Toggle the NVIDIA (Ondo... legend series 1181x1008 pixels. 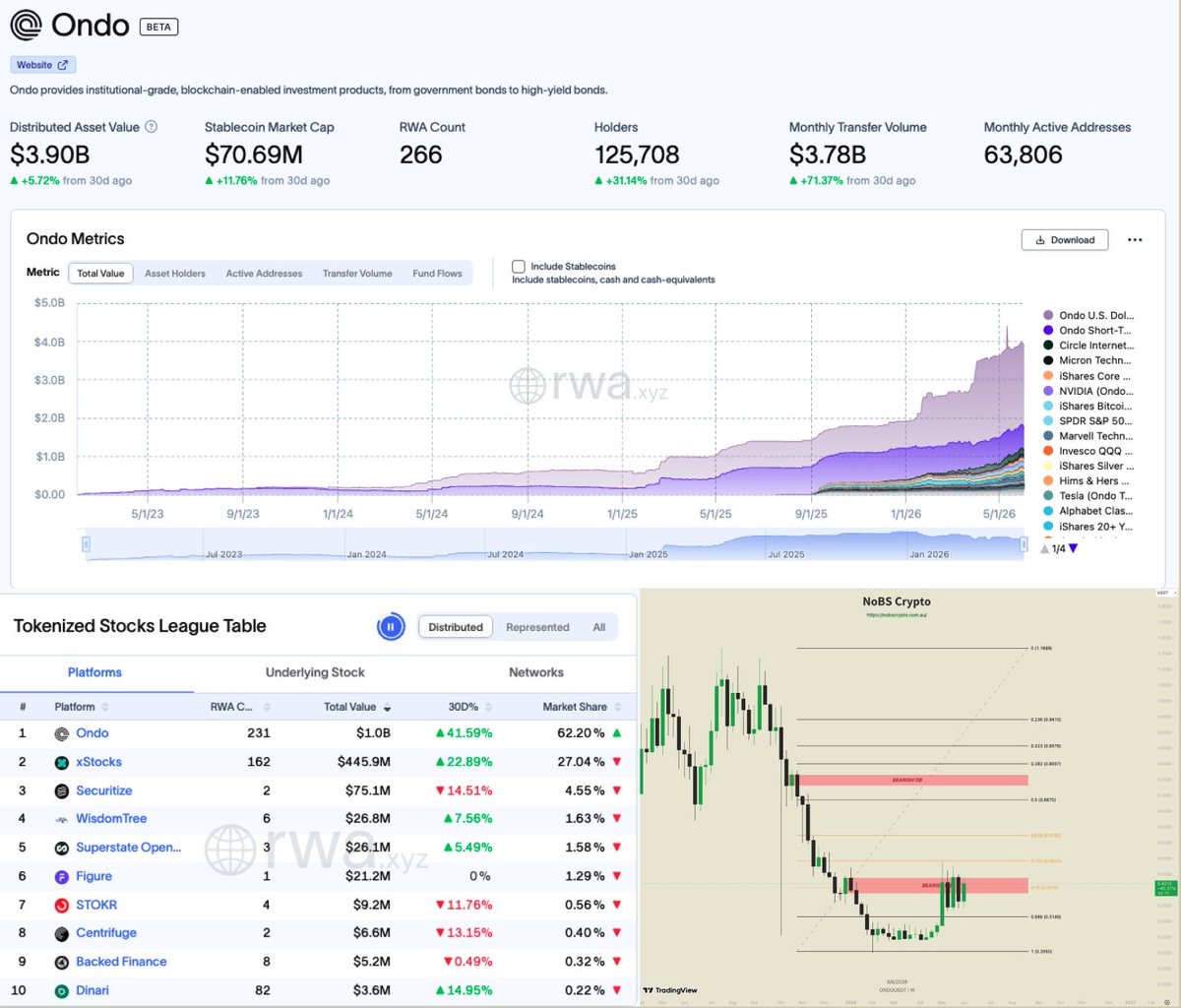1088,391
